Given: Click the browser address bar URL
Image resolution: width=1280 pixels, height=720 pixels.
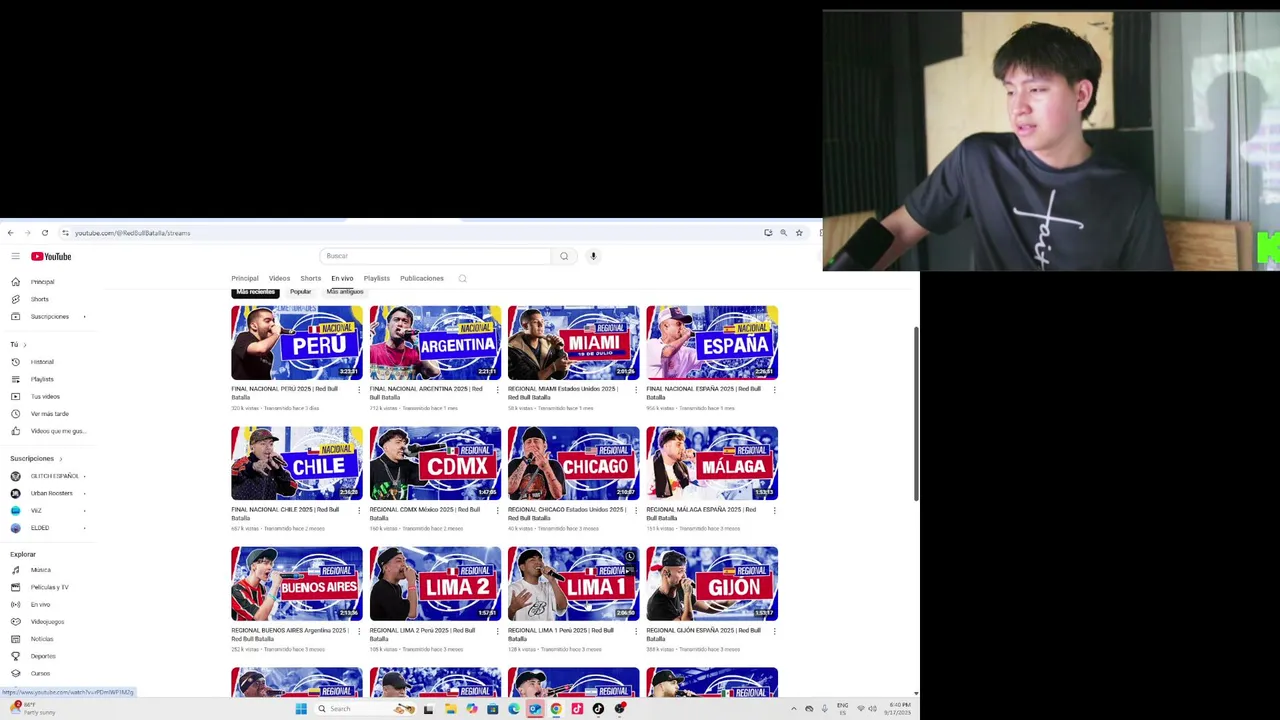Looking at the screenshot, I should click(132, 233).
